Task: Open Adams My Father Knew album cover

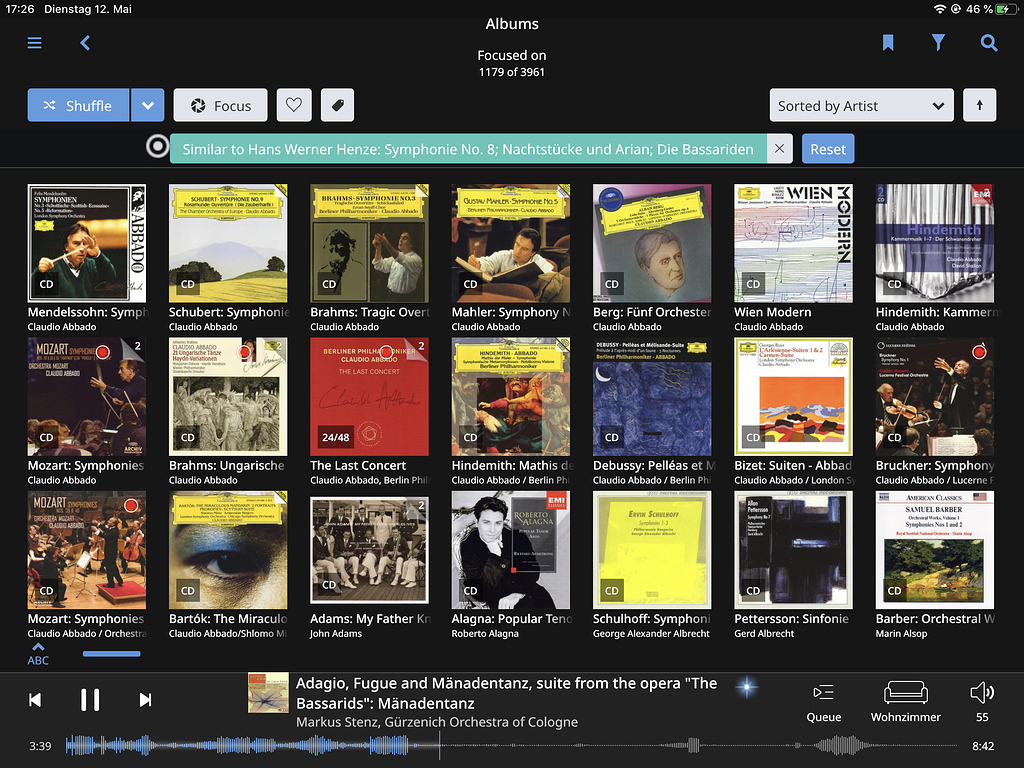Action: tap(370, 550)
